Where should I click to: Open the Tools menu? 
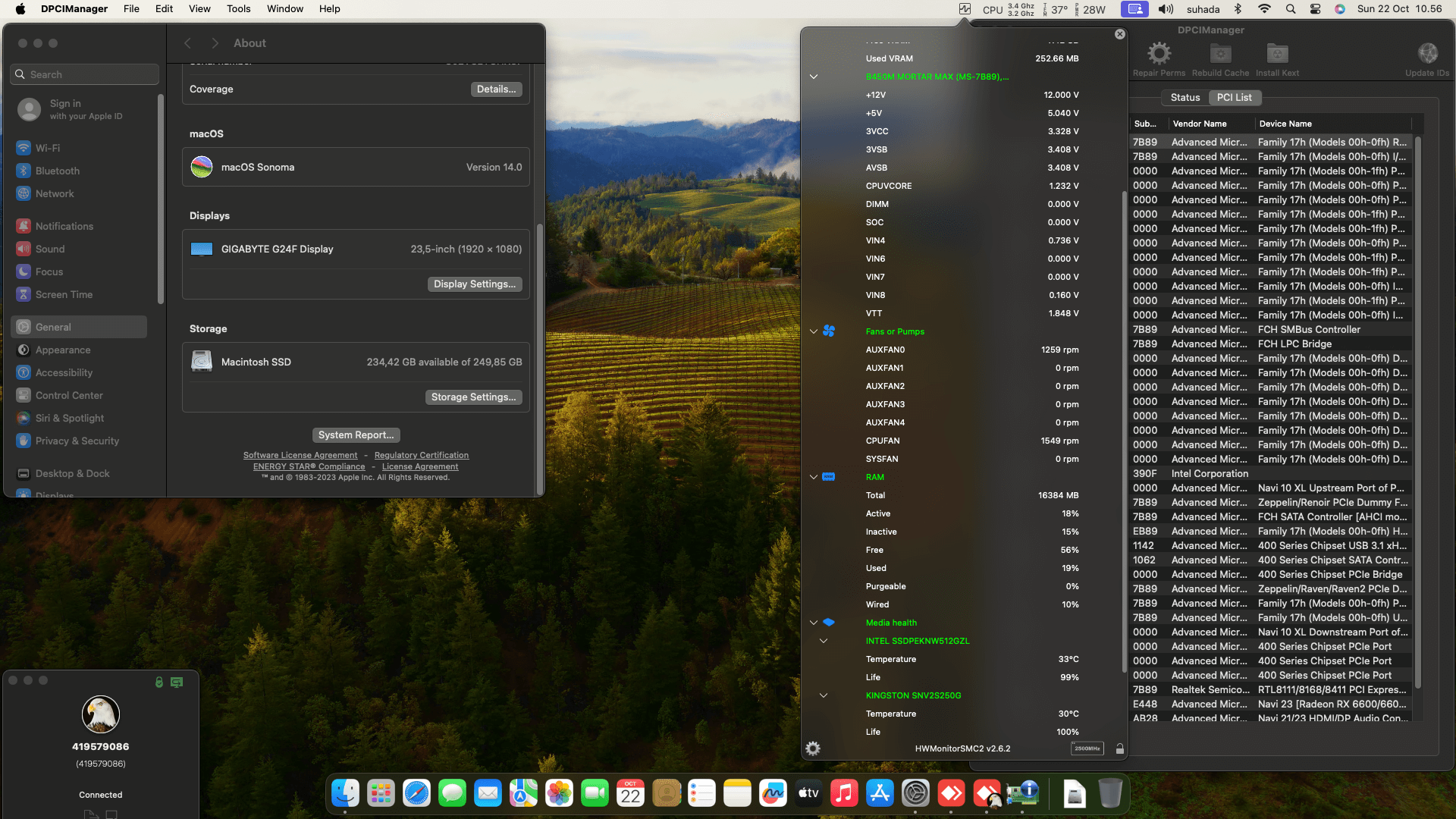pos(238,9)
